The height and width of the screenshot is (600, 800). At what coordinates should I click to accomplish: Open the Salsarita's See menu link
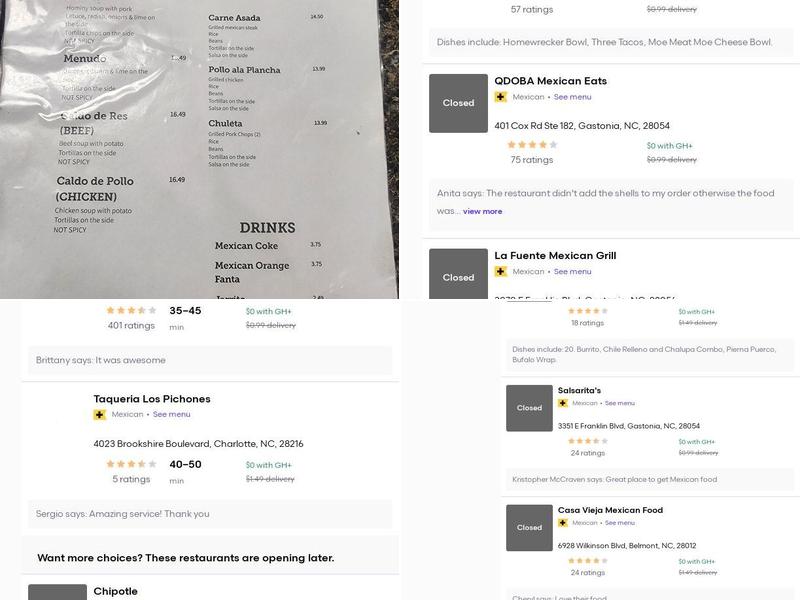[x=619, y=404]
